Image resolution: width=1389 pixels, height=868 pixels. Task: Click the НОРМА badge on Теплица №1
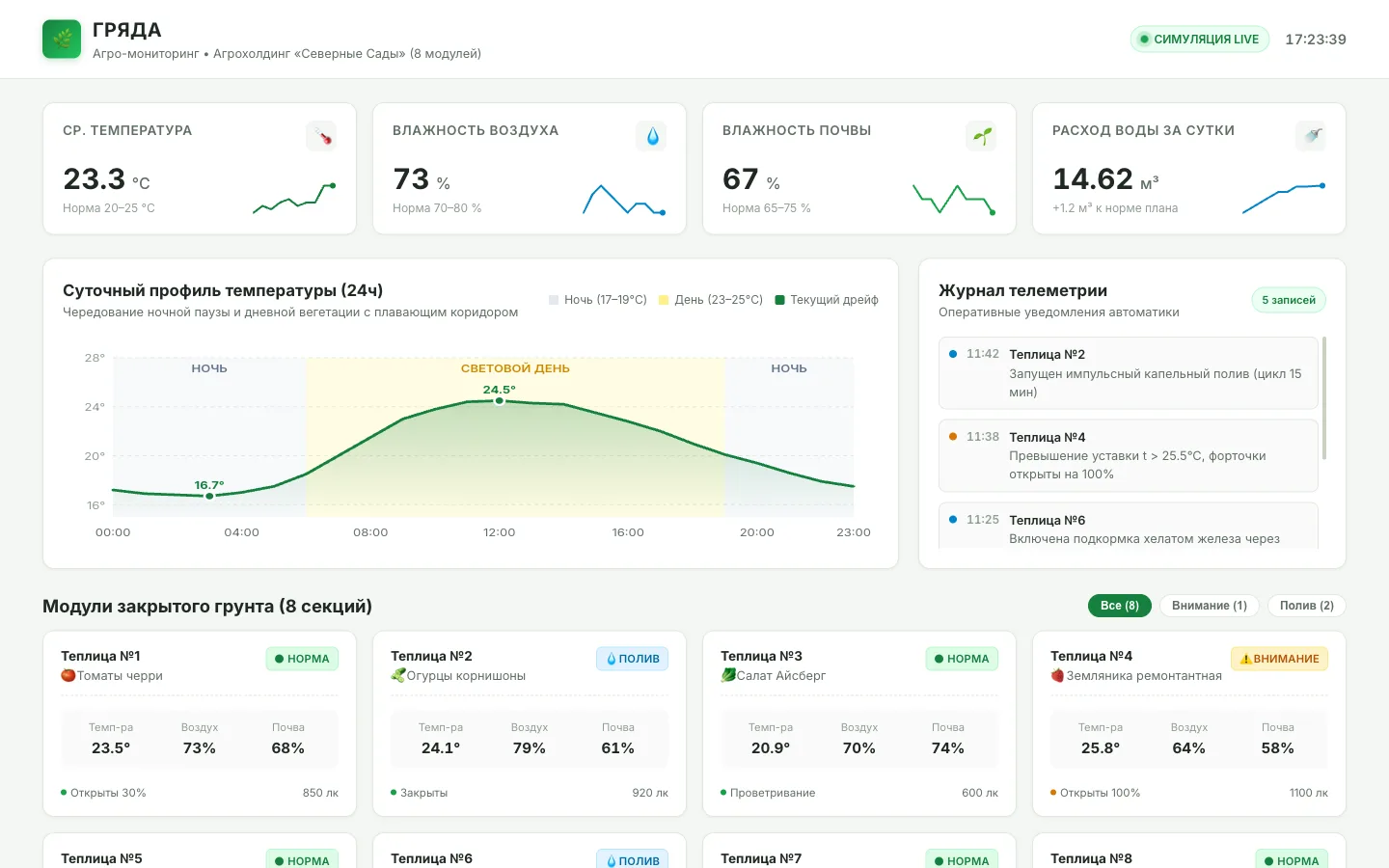point(302,659)
